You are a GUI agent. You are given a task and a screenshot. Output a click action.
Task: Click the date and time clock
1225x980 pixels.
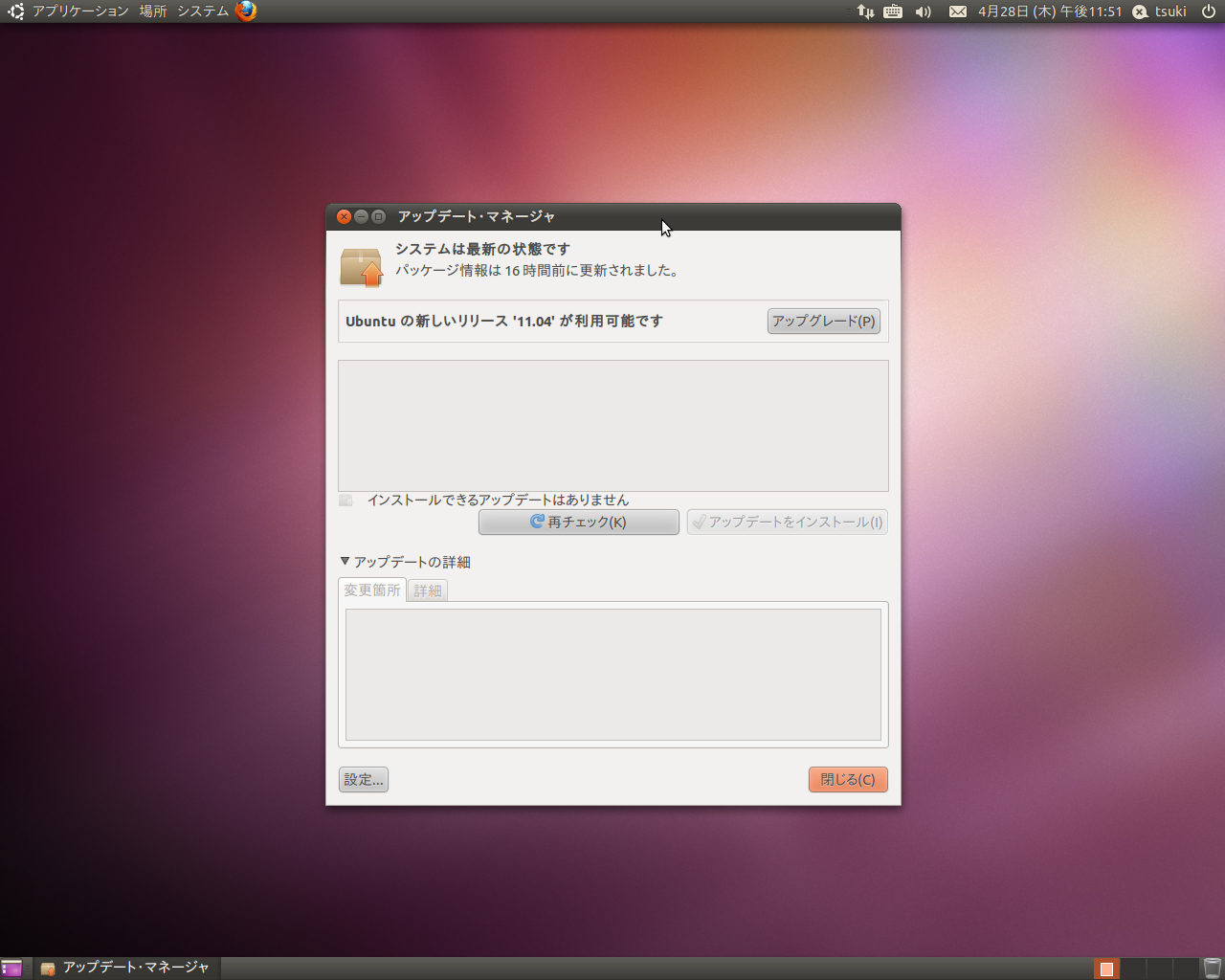[x=1050, y=11]
